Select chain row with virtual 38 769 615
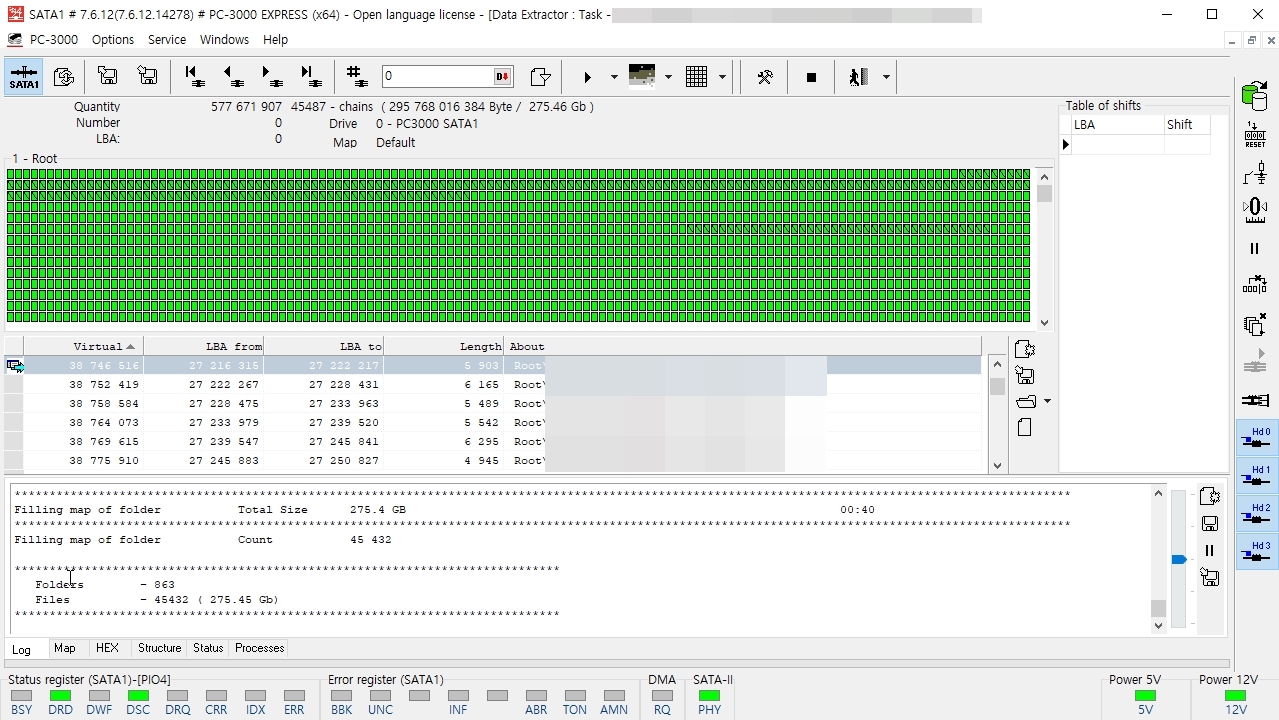 493,442
